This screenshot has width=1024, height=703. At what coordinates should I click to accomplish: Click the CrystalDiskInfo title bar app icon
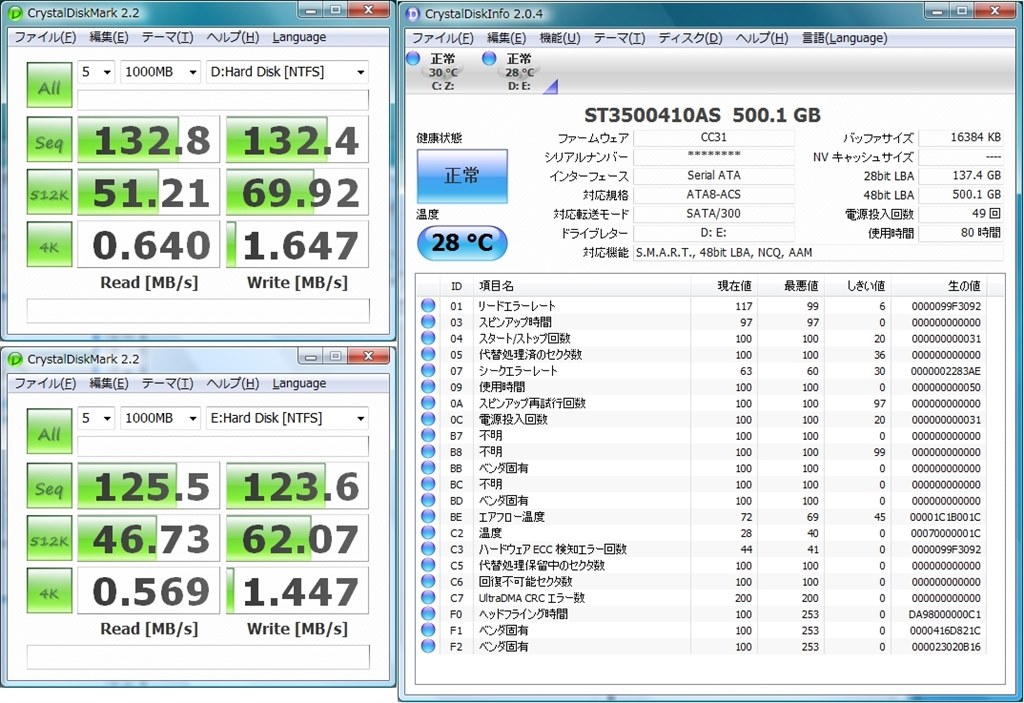point(413,14)
